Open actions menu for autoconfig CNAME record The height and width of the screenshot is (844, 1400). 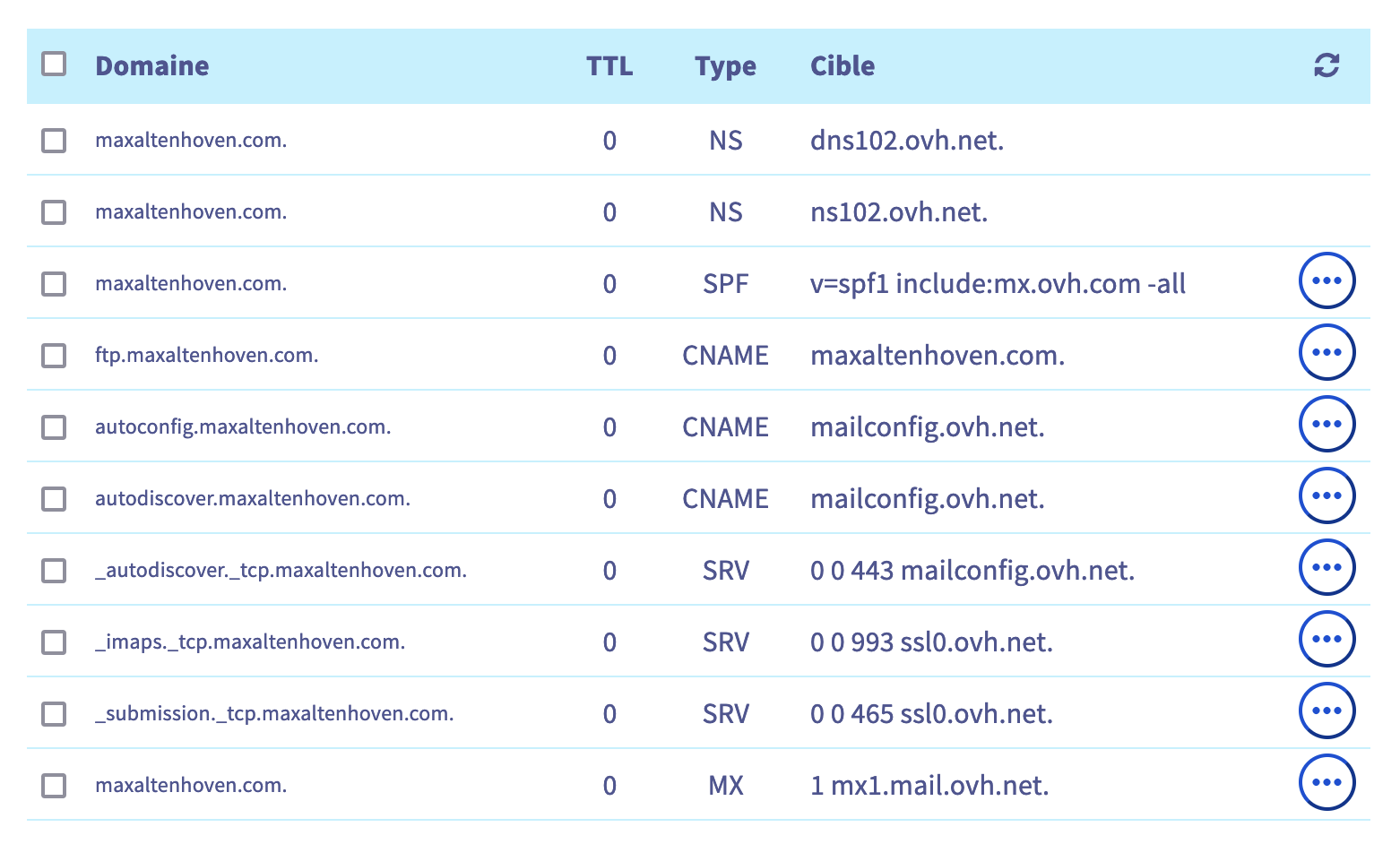coord(1327,424)
